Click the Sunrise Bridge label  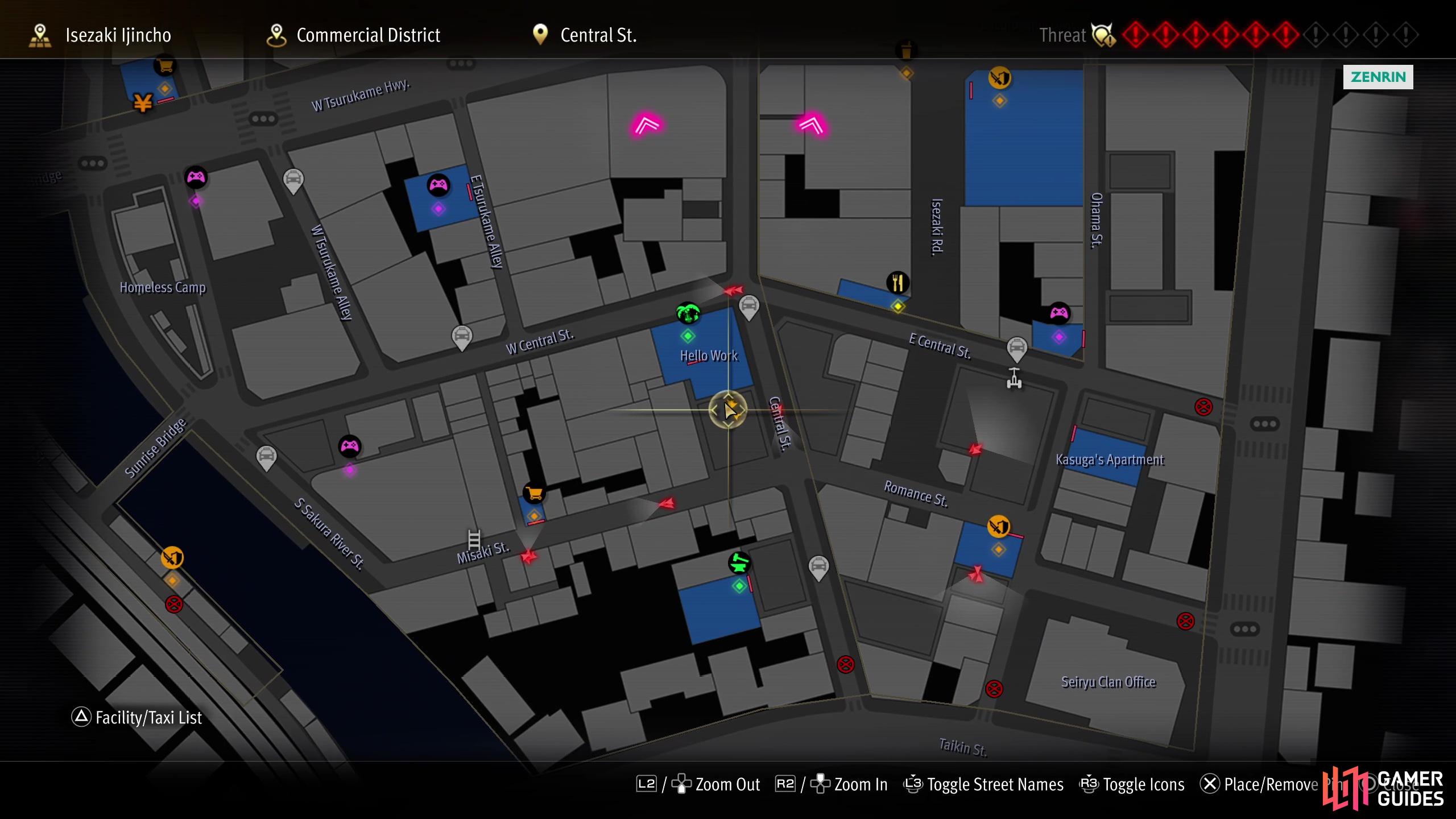click(x=155, y=448)
